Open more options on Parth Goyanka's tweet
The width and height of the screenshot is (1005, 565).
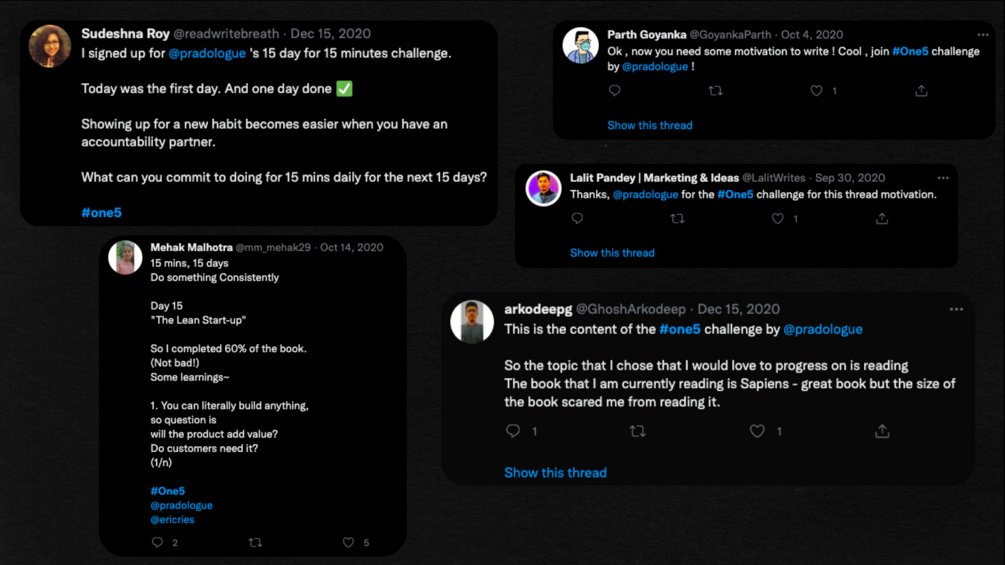[982, 35]
